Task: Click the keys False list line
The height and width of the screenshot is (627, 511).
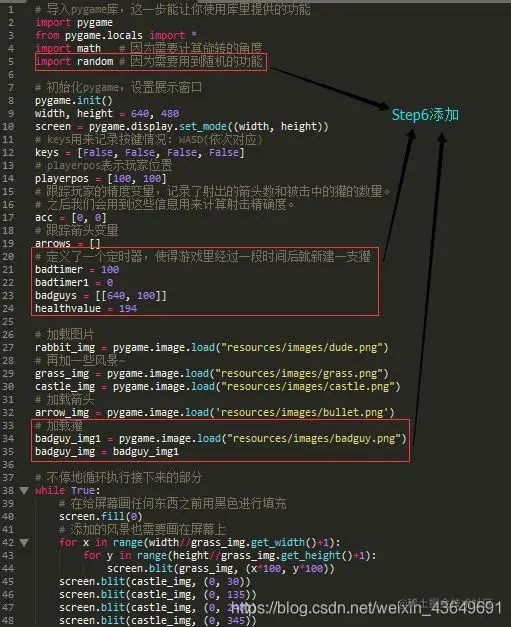Action: click(x=140, y=153)
